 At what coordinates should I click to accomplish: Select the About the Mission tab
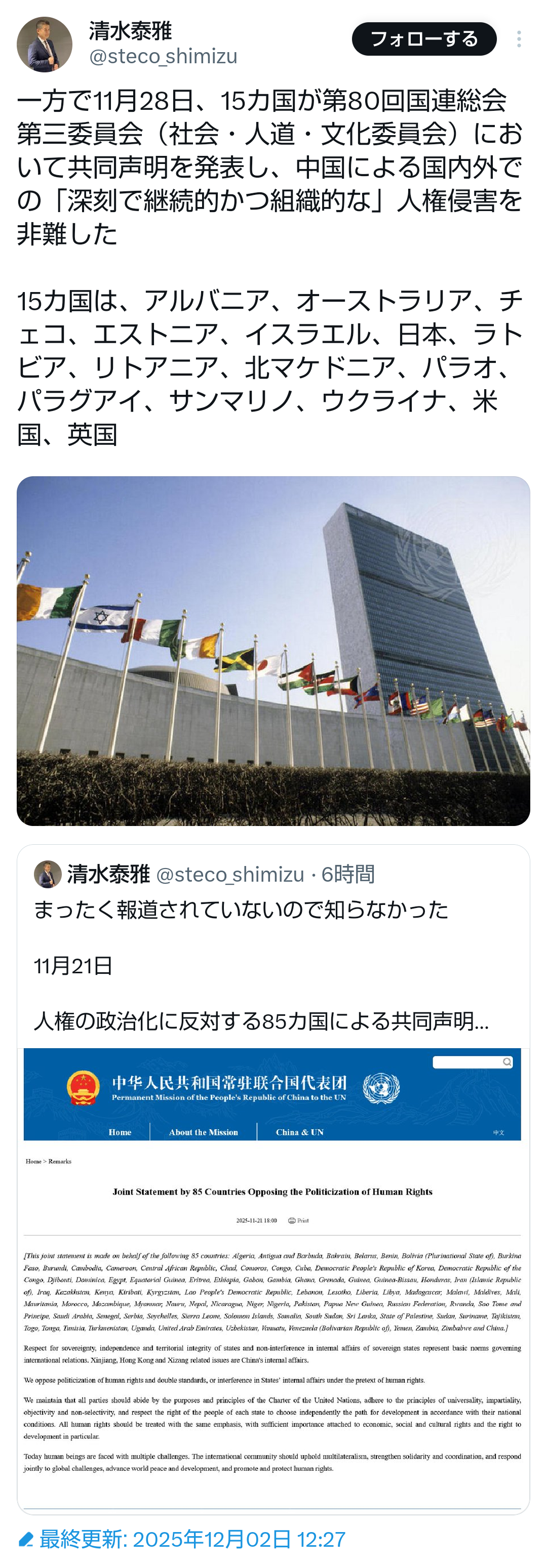click(x=204, y=1132)
